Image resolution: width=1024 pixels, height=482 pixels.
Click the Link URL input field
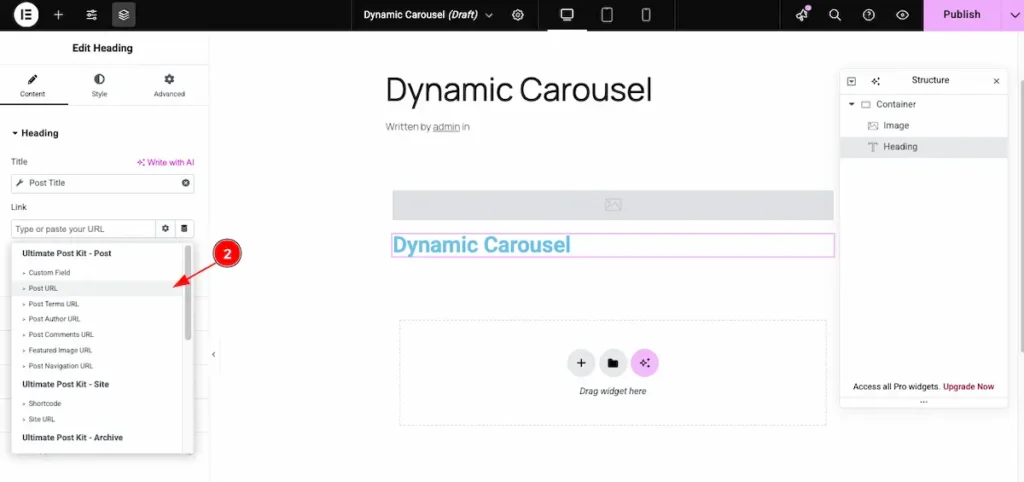point(83,229)
